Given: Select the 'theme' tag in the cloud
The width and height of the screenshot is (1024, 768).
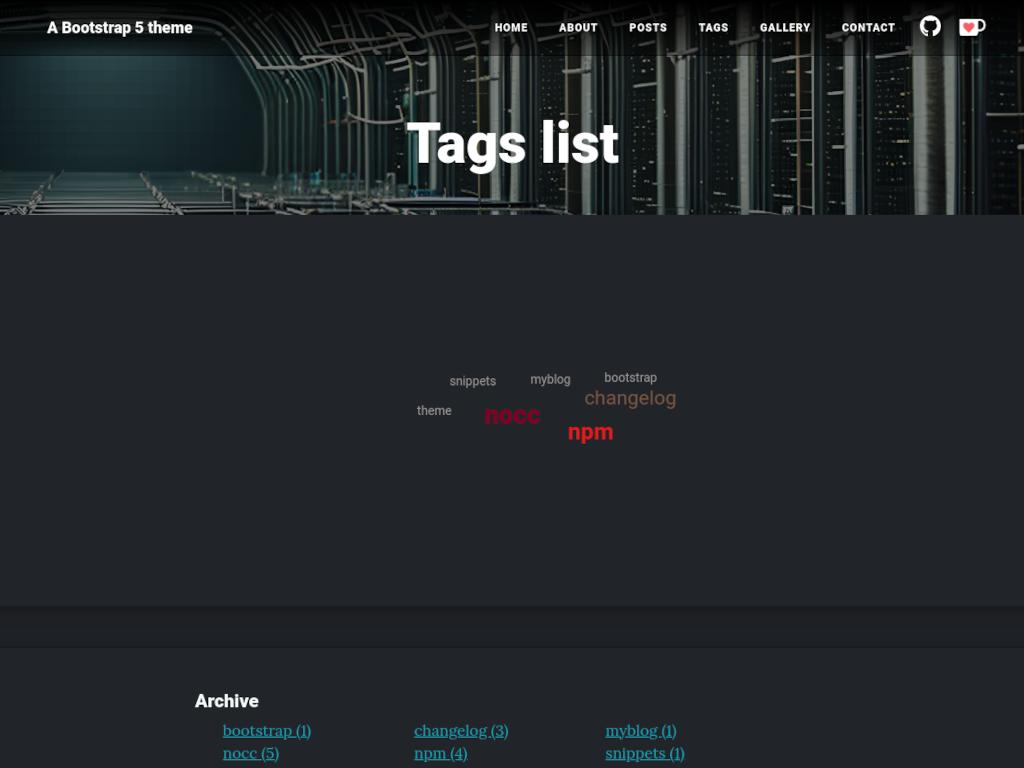Looking at the screenshot, I should 434,410.
